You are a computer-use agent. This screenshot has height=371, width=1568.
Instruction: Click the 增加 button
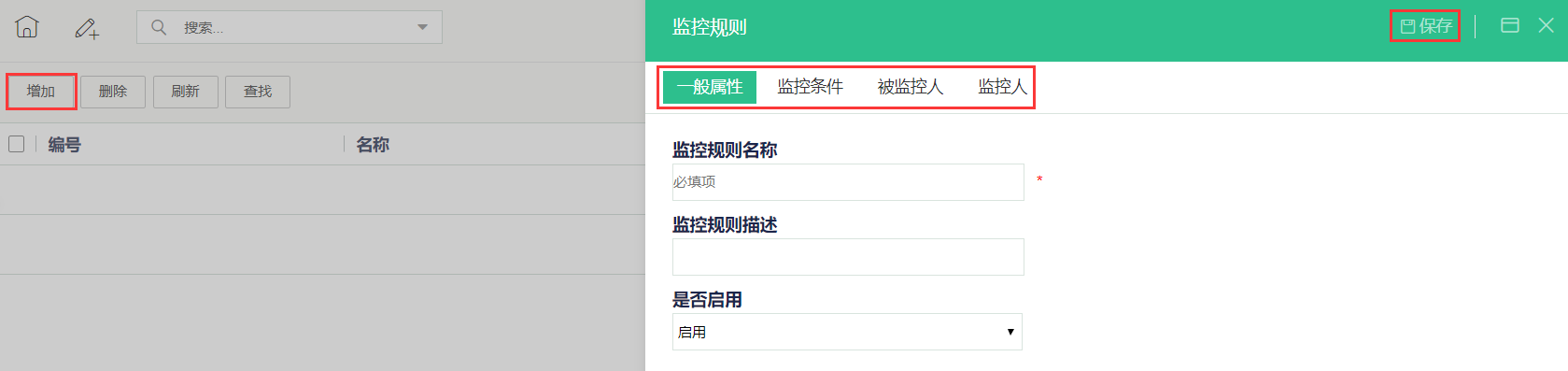[x=41, y=92]
